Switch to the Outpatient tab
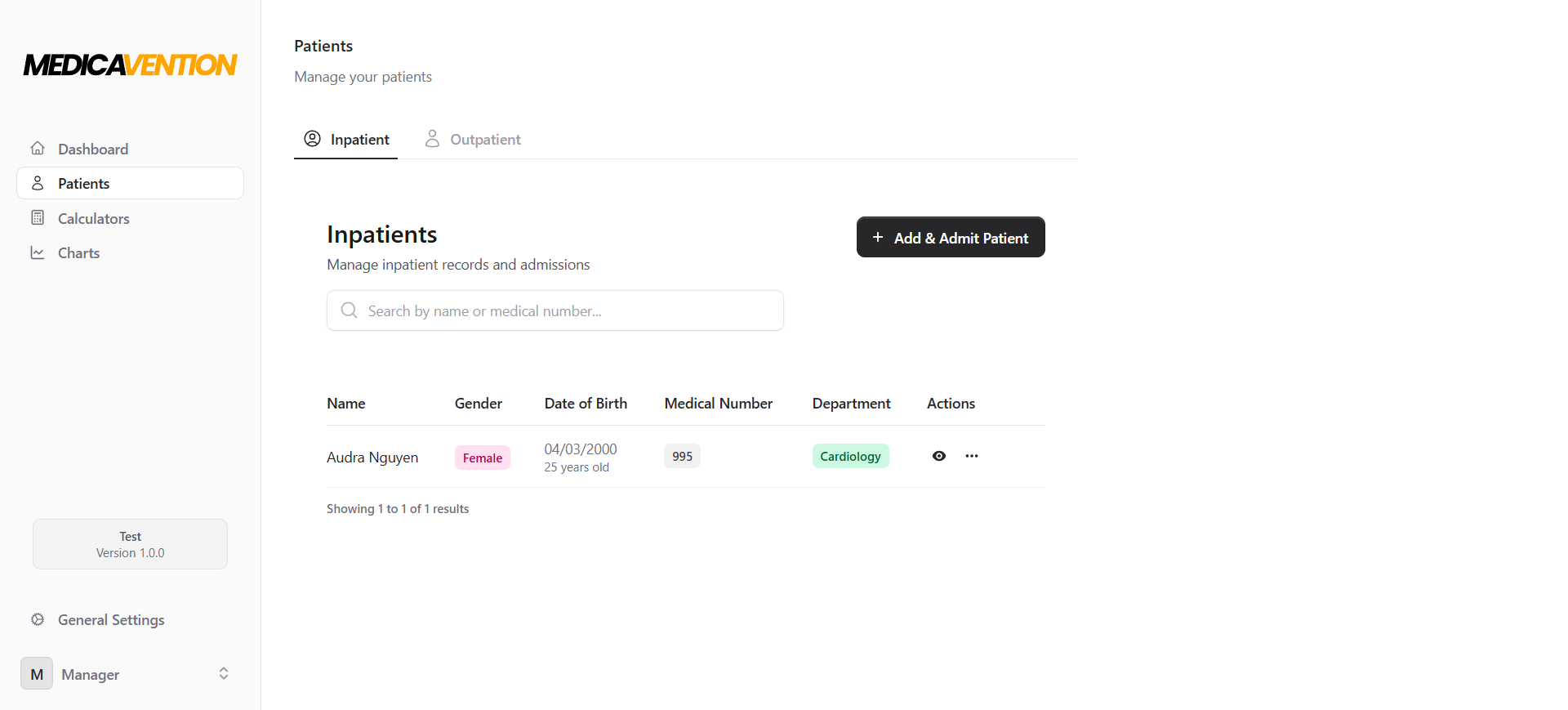The width and height of the screenshot is (1568, 710). (x=474, y=140)
